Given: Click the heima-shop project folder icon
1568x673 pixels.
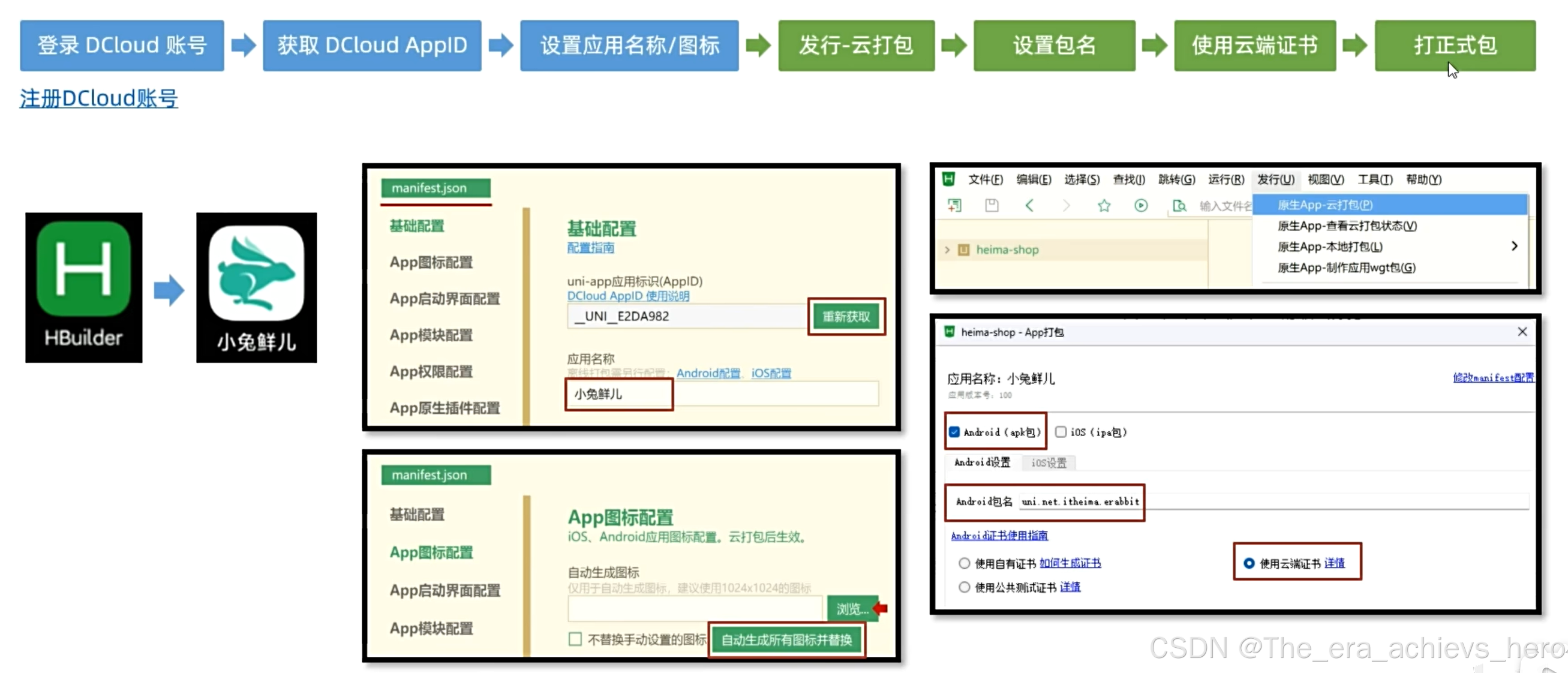Looking at the screenshot, I should coord(963,250).
